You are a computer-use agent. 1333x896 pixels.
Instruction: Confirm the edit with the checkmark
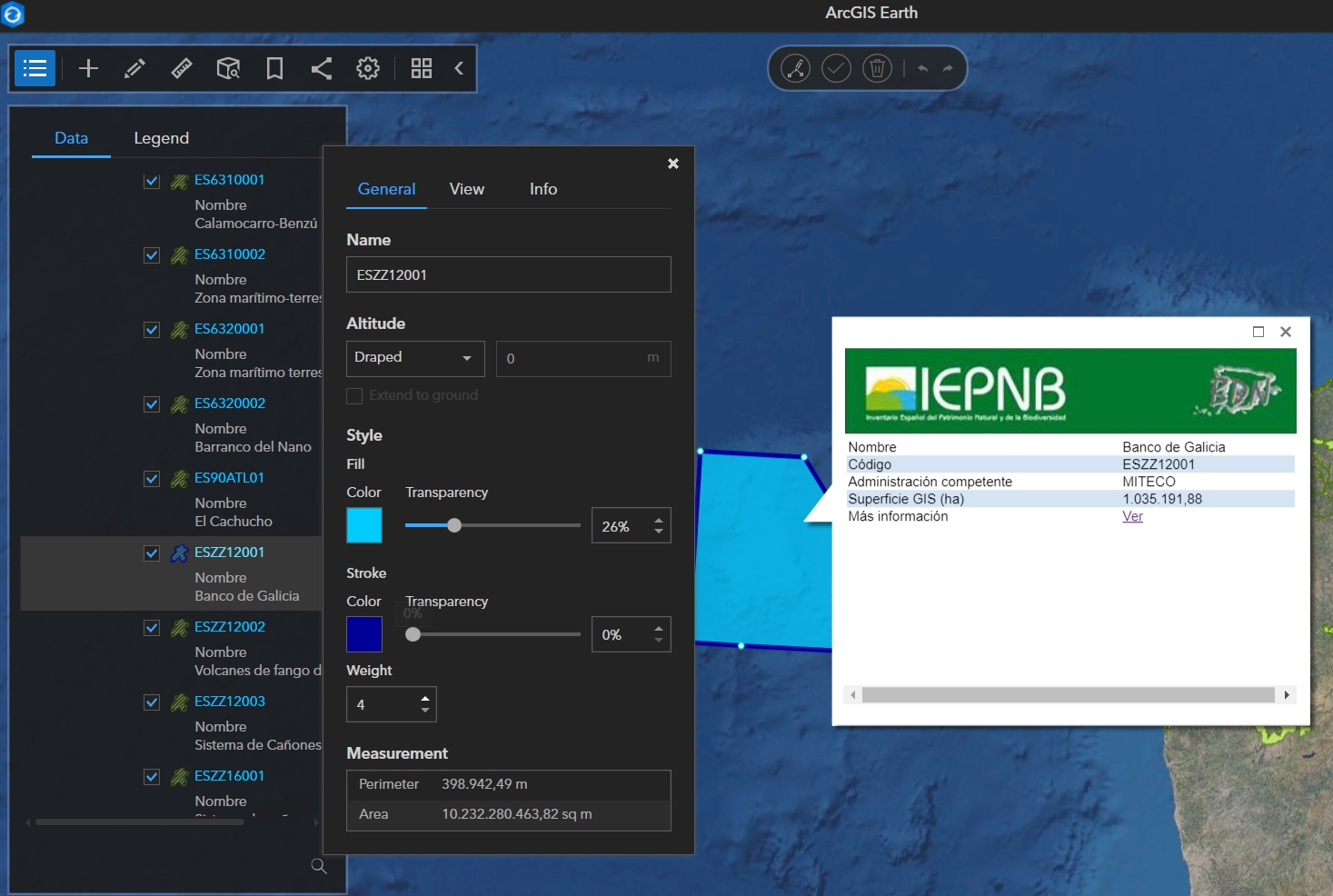(836, 68)
